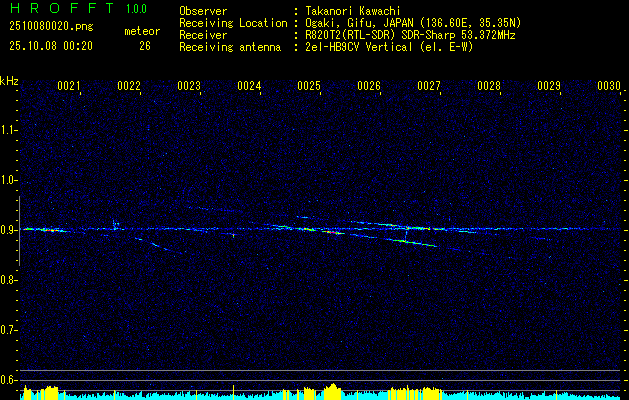Click the gray vertical frequency range bar
This screenshot has width=629, height=400.
click(20, 231)
